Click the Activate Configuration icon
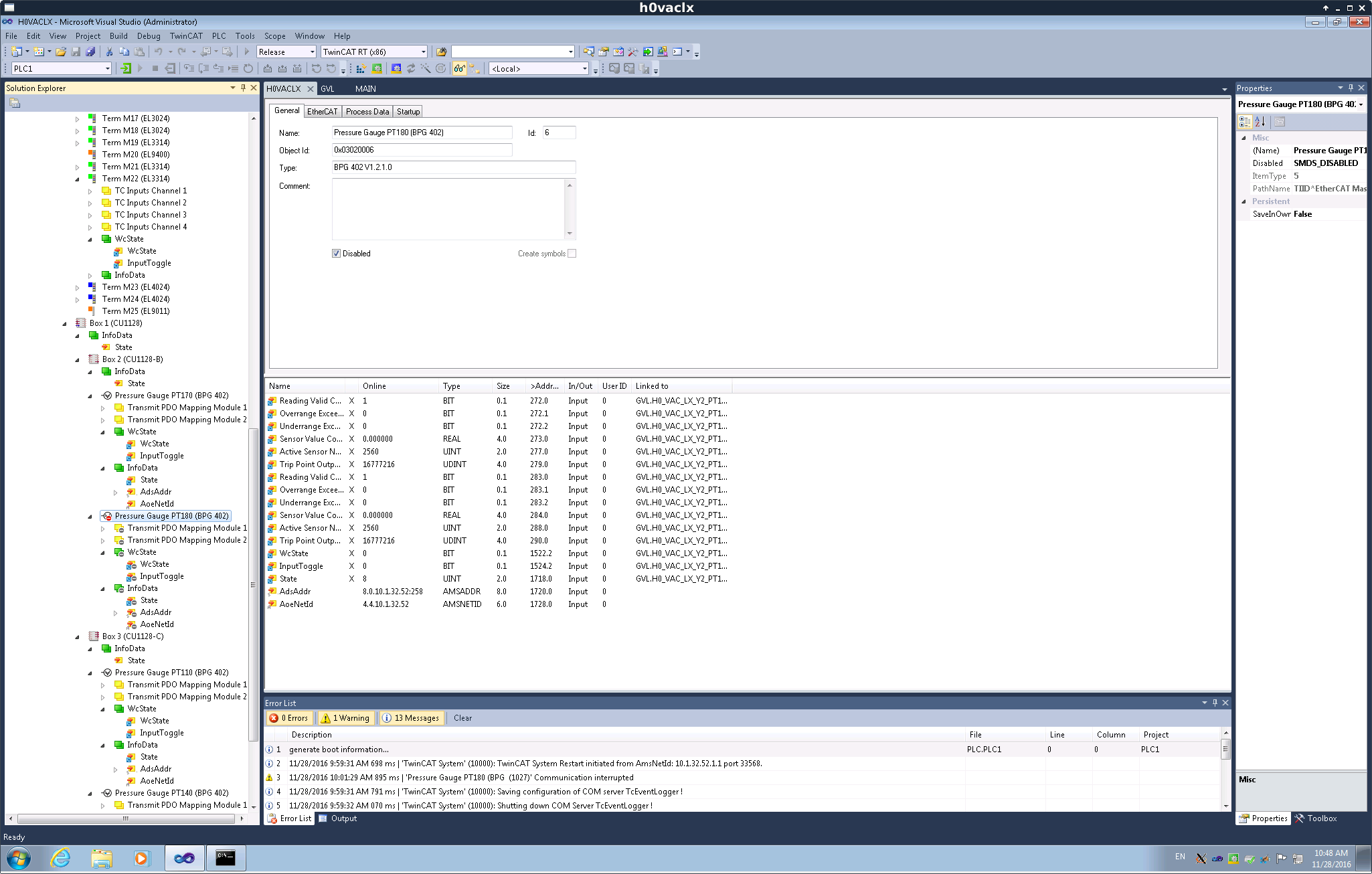The image size is (1372, 874). click(361, 68)
